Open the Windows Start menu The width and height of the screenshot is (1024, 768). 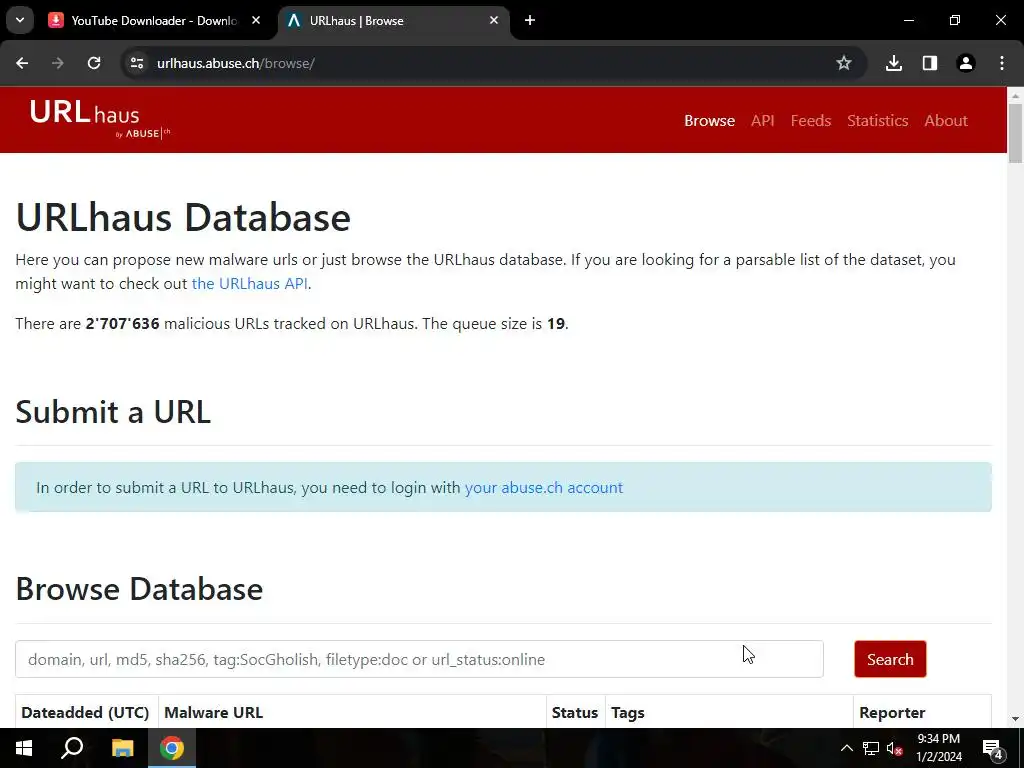(24, 748)
